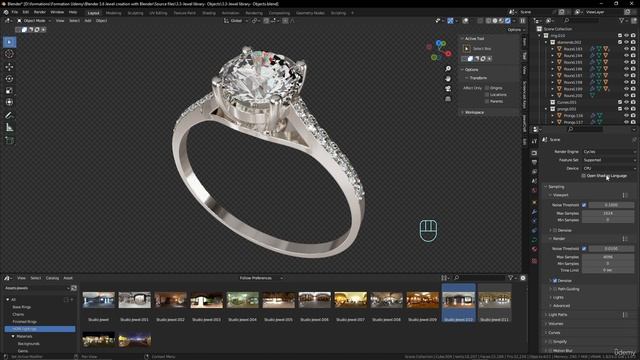Select Chains catalog
This screenshot has height=360, width=640.
18,314
